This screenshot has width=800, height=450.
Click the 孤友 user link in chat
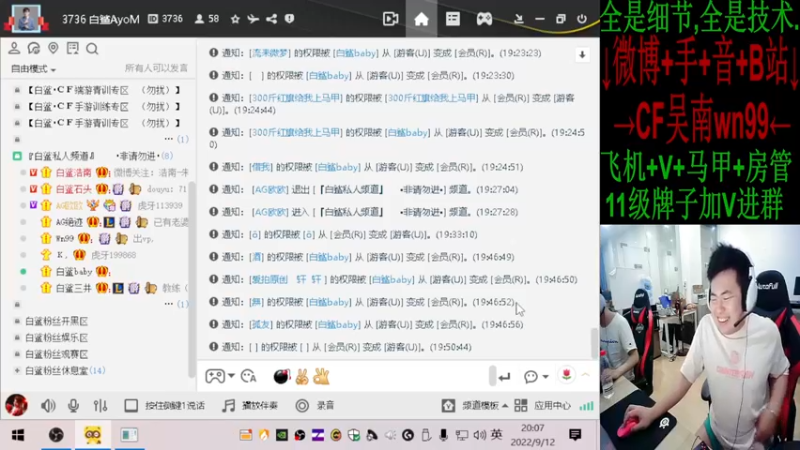pos(260,324)
